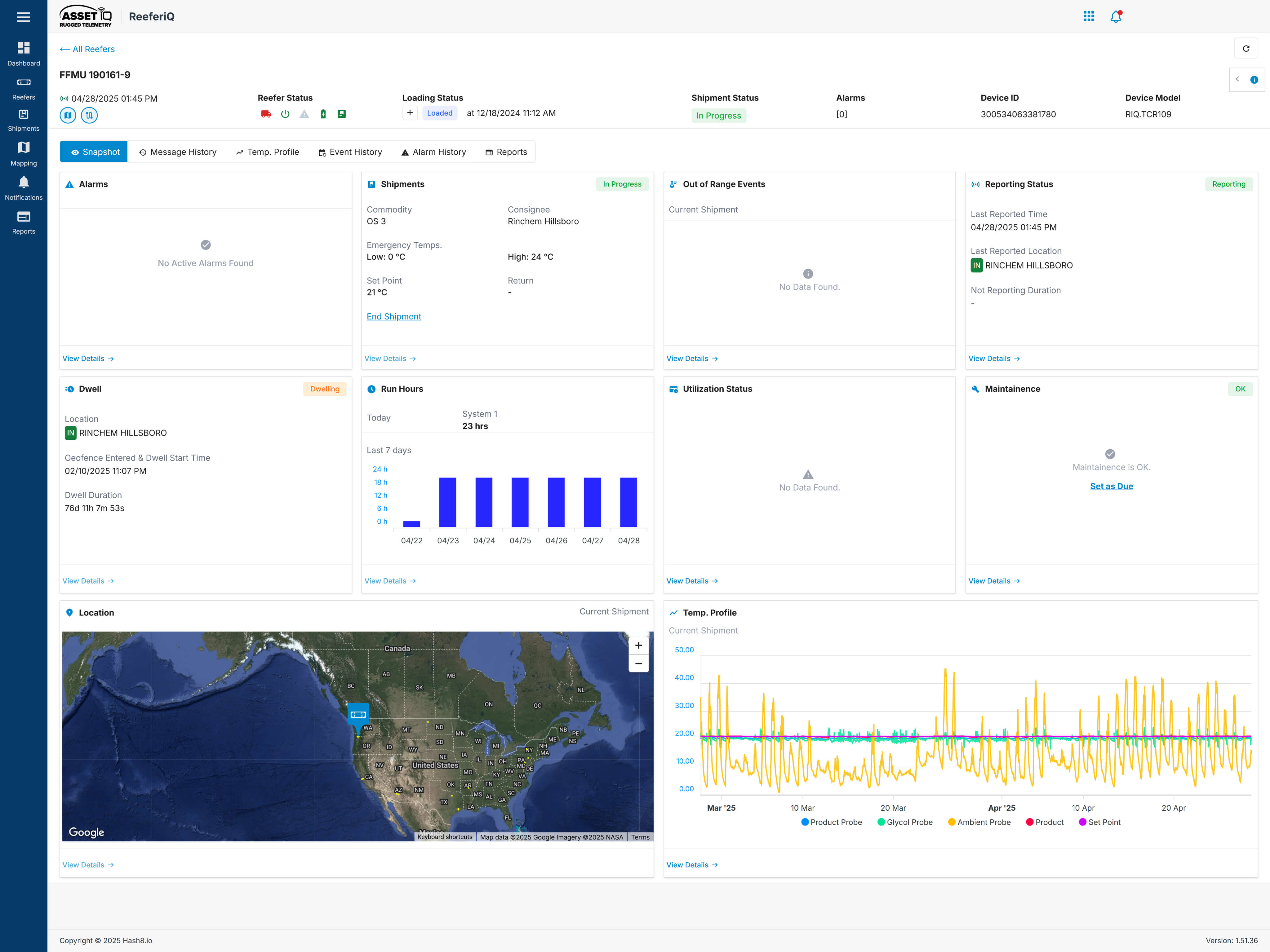
Task: View Details in the Alarms card
Action: [x=88, y=359]
